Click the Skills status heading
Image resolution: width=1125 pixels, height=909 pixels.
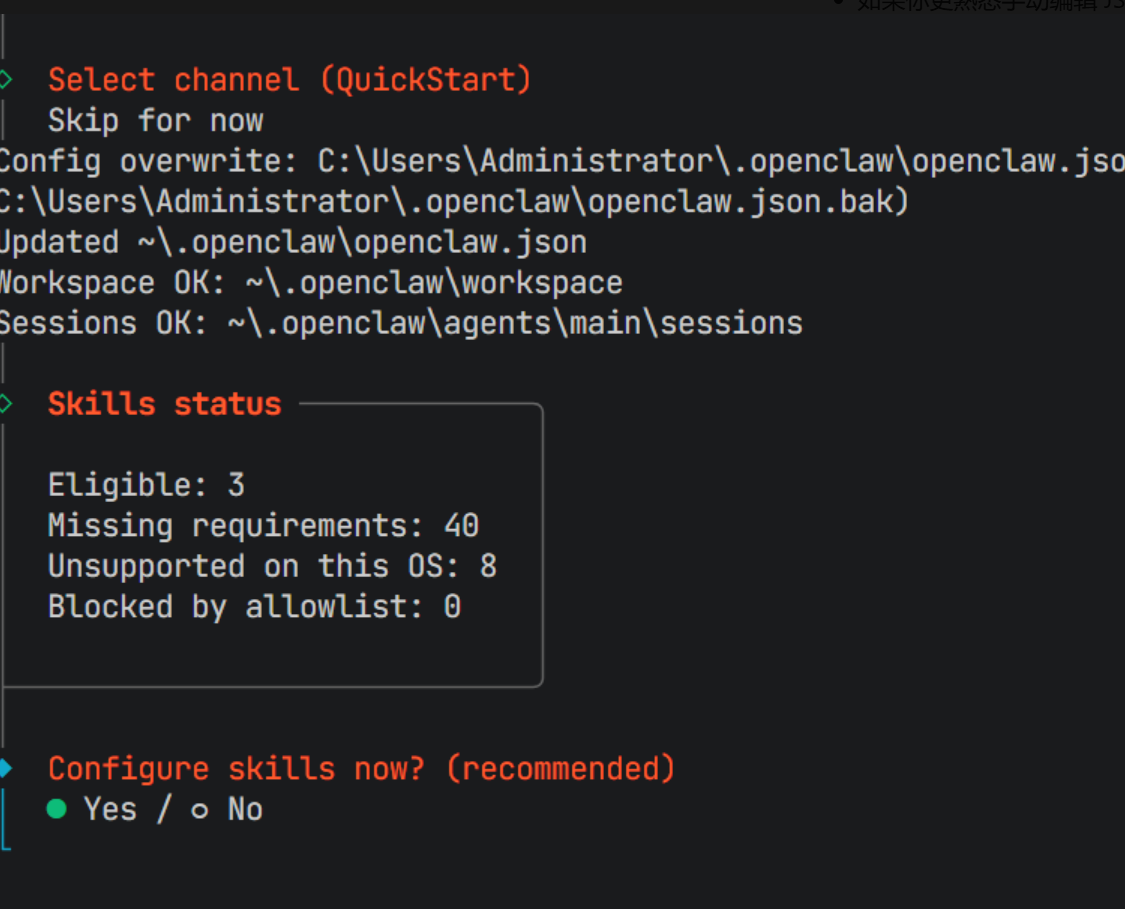[164, 404]
